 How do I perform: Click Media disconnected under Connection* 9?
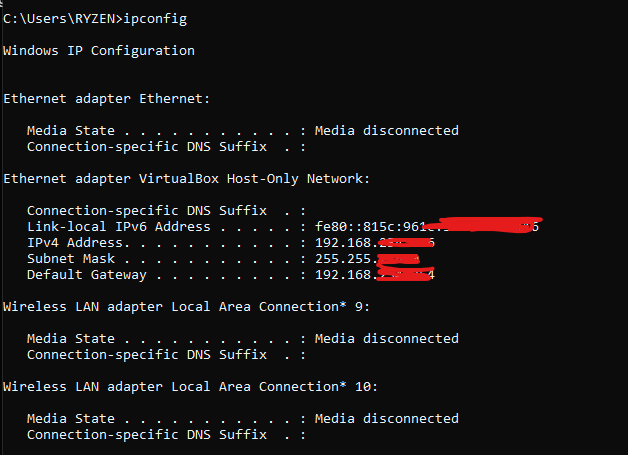pyautogui.click(x=387, y=339)
